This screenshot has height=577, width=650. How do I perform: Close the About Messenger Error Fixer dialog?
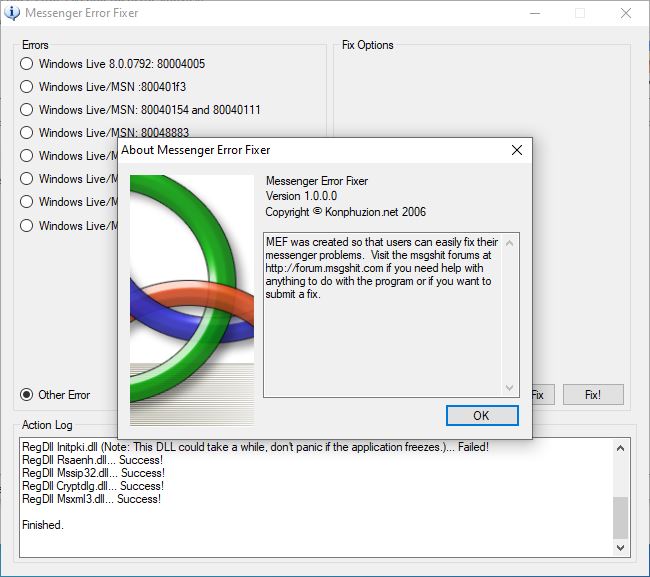[x=517, y=150]
